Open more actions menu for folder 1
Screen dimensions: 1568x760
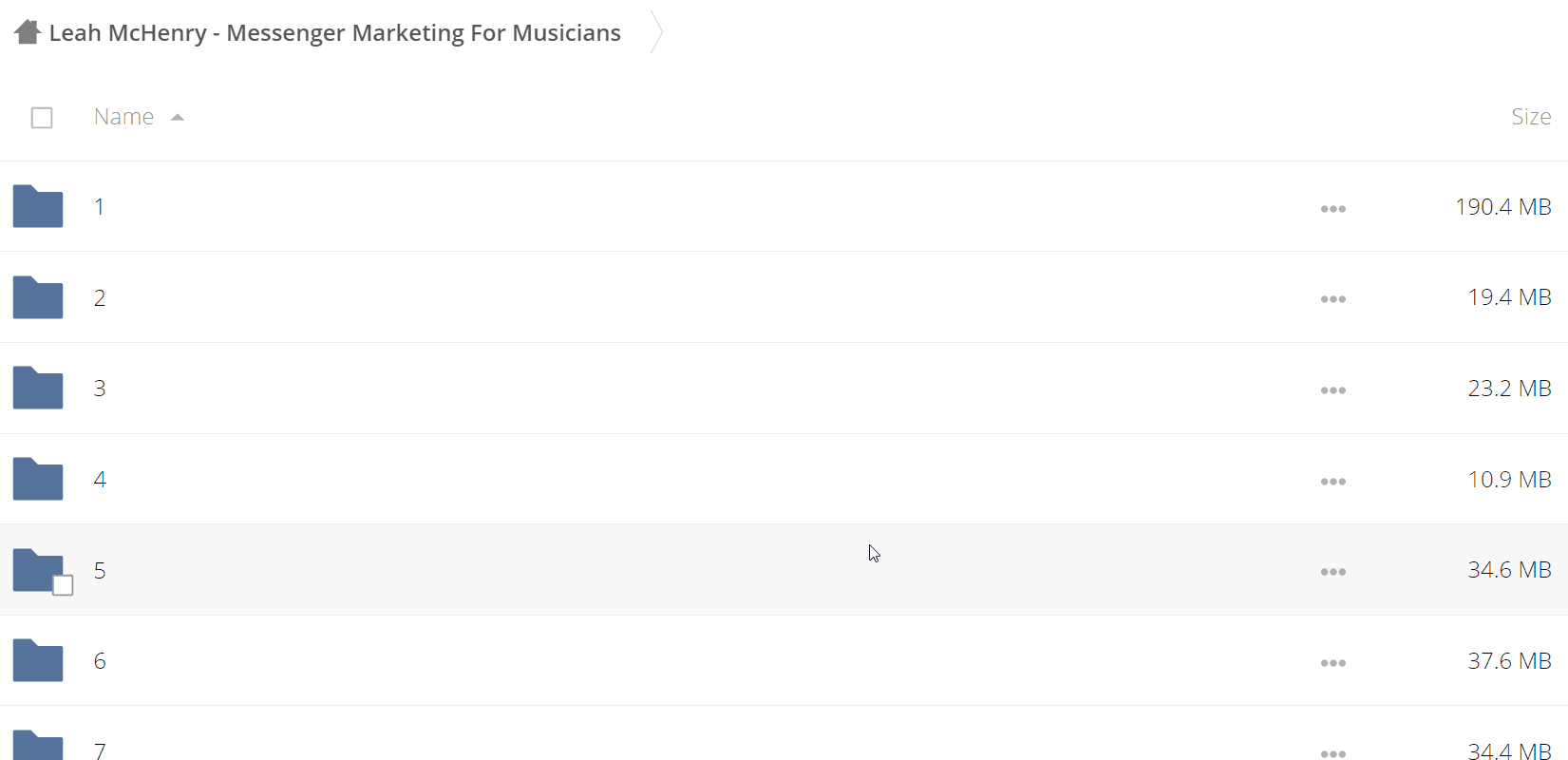(1333, 209)
